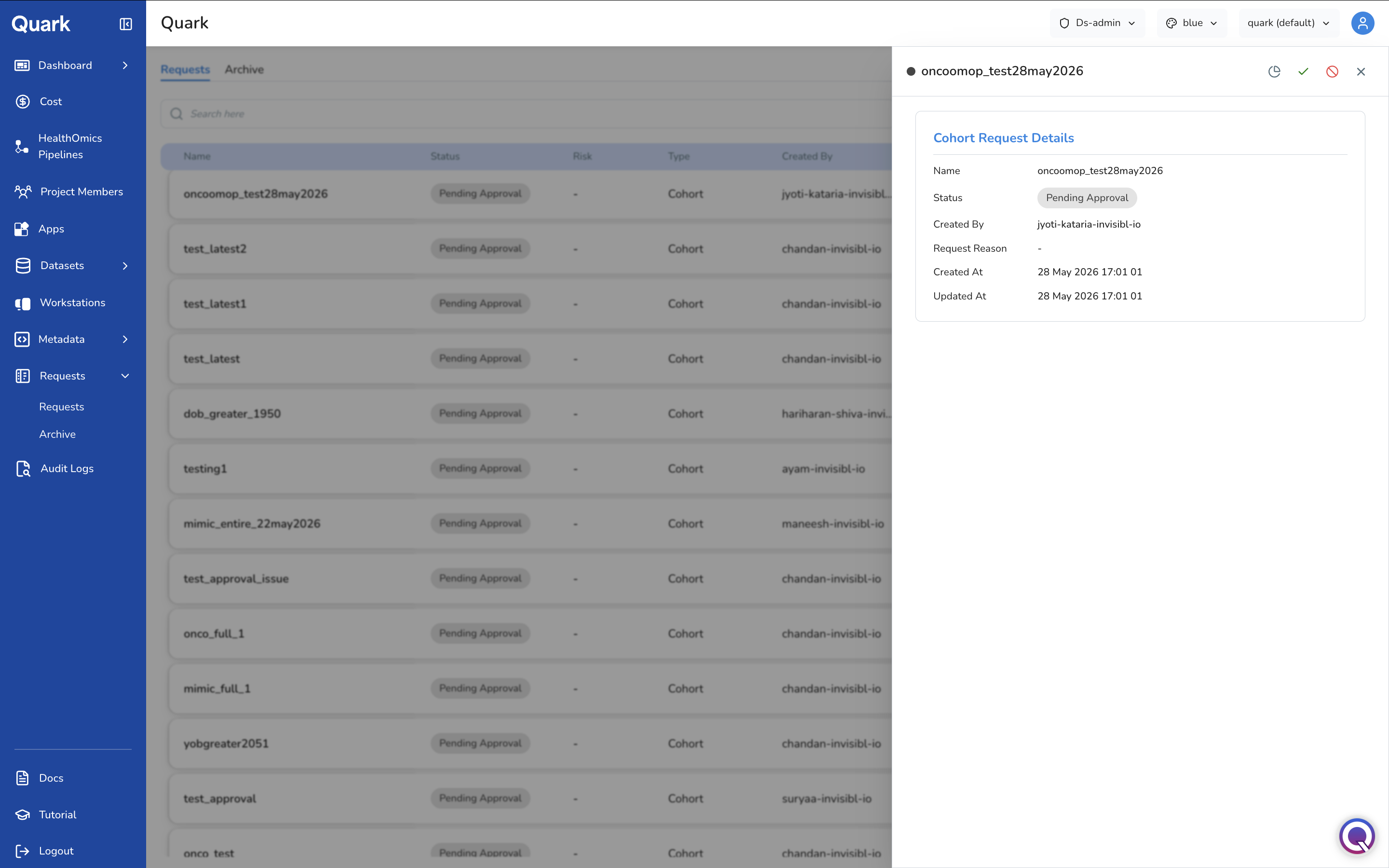Open the Audit Logs icon
The height and width of the screenshot is (868, 1389).
(x=23, y=468)
